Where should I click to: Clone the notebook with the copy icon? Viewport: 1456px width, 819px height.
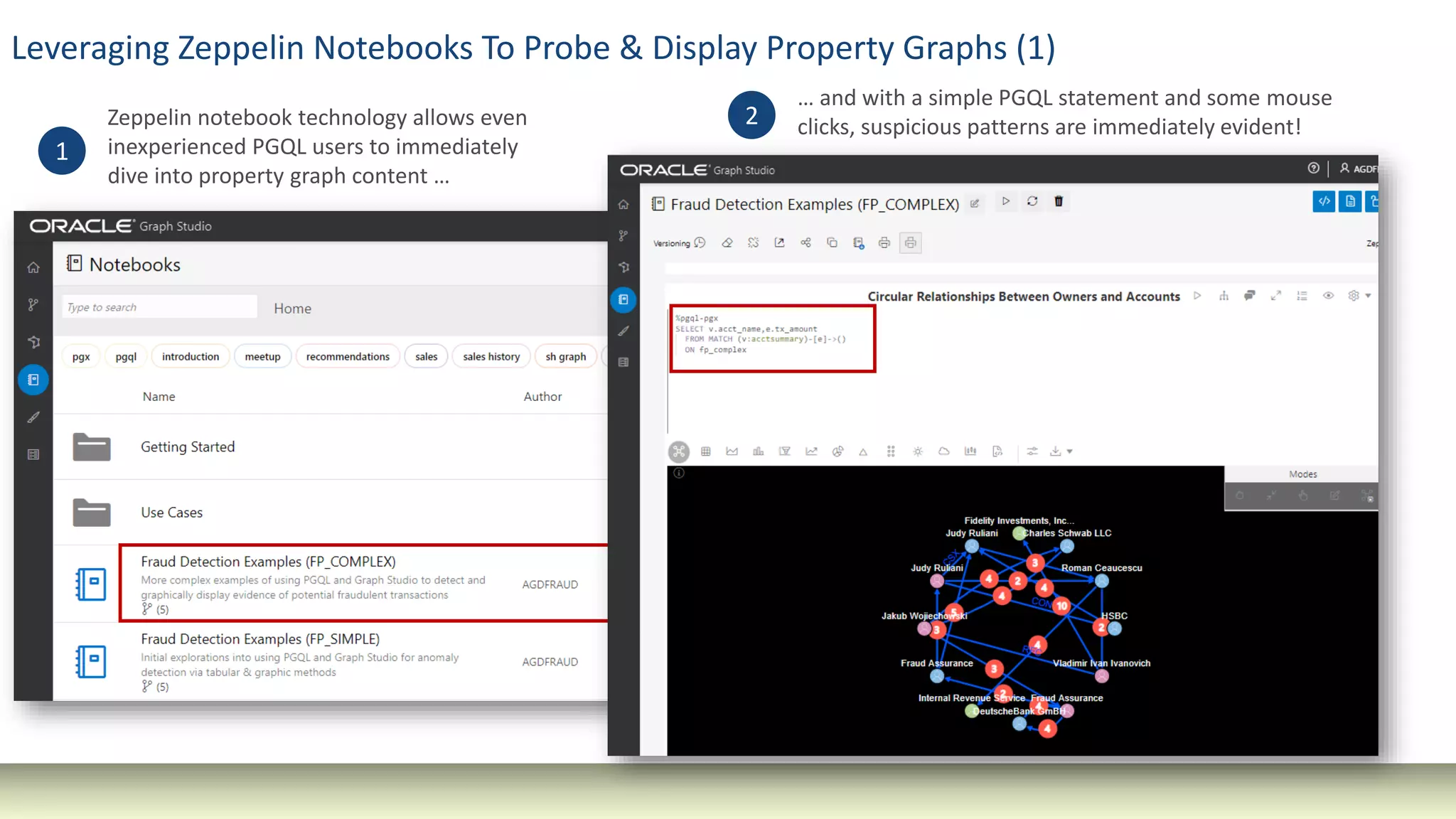tap(832, 242)
